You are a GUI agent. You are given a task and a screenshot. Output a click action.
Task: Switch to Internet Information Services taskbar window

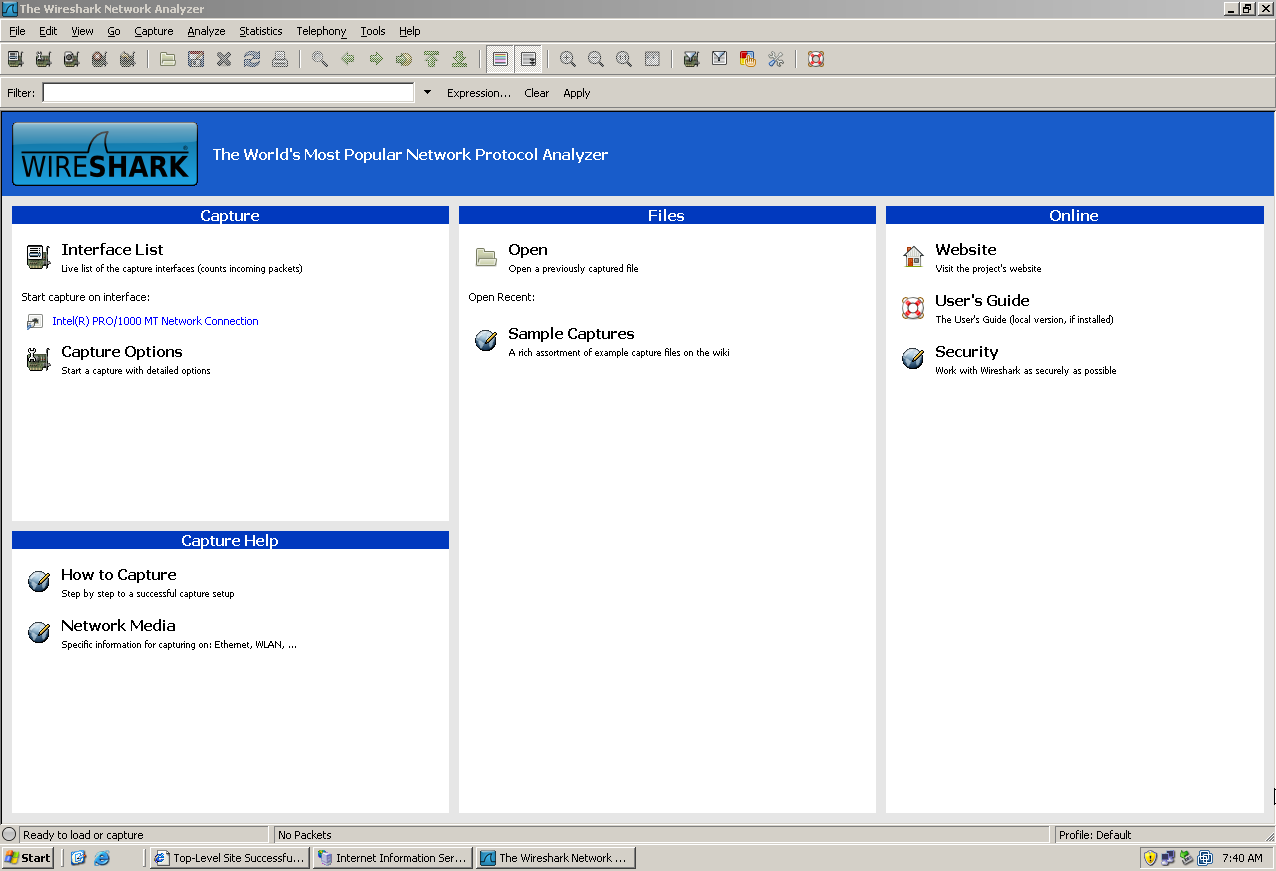(x=392, y=858)
